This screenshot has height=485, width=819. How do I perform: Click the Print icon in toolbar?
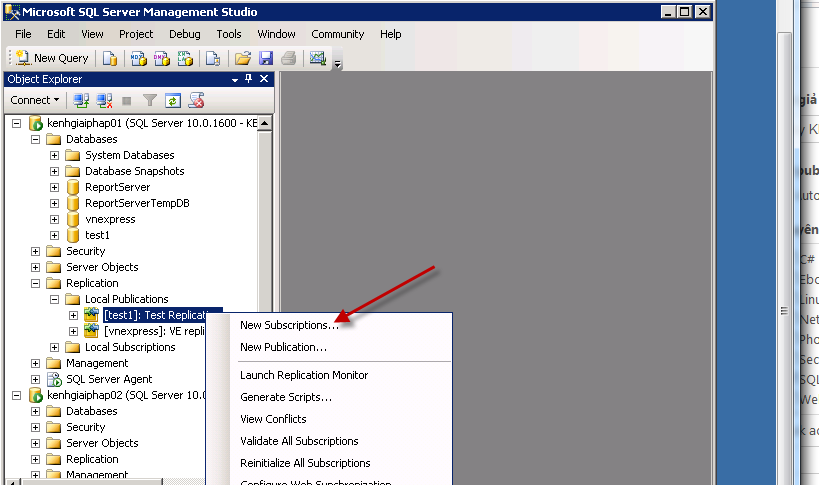(x=288, y=58)
